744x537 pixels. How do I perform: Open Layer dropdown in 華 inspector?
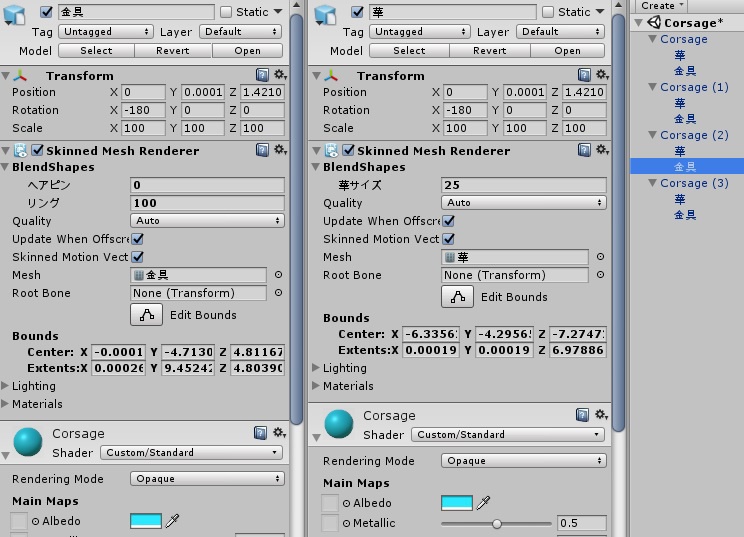560,32
